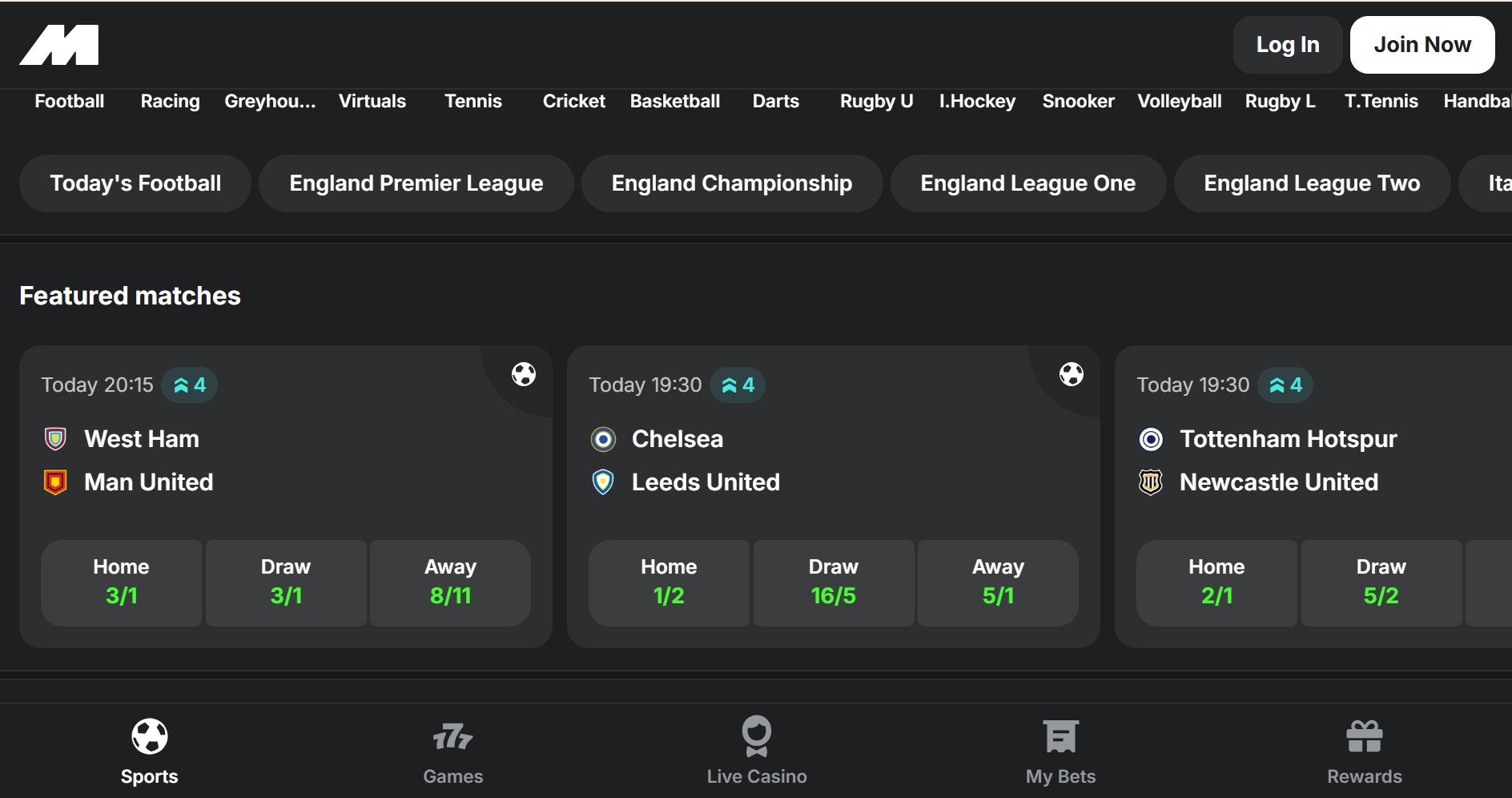Open the My Bets receipt icon
The image size is (1512, 798).
(1060, 736)
